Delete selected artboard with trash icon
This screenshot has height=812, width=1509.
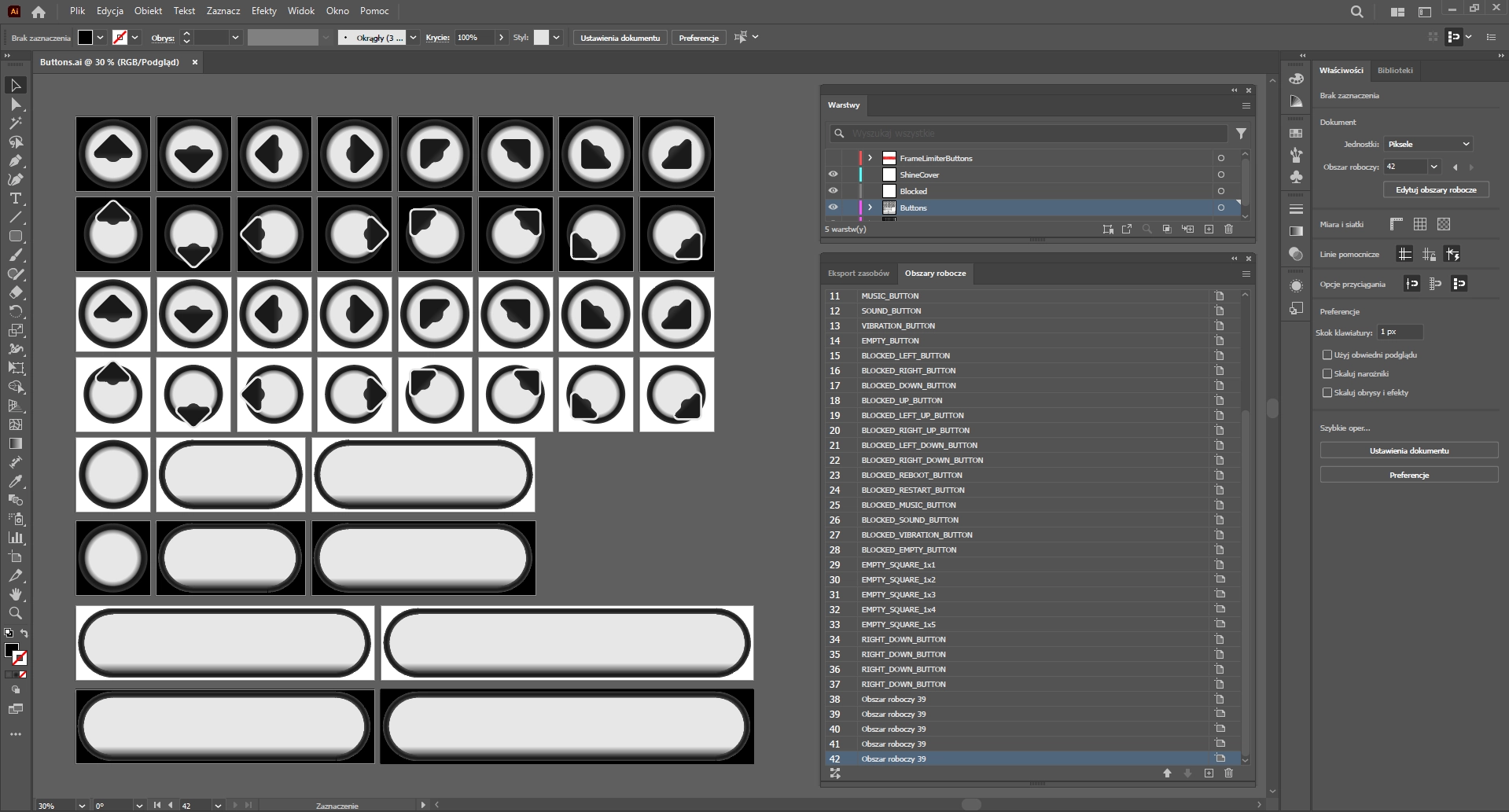click(x=1228, y=773)
